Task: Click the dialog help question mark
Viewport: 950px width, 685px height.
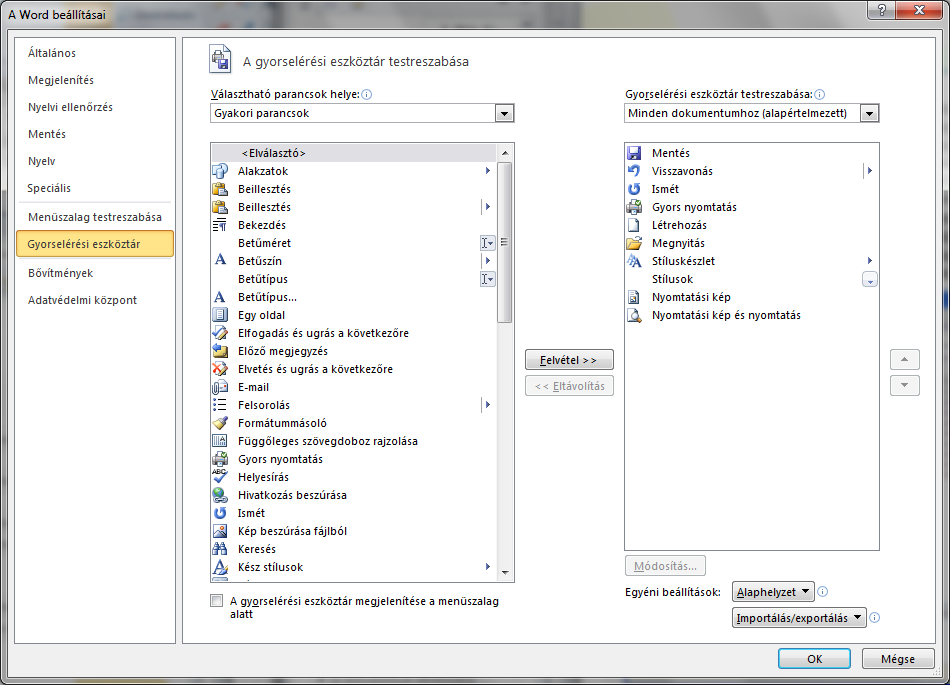Action: click(x=882, y=10)
